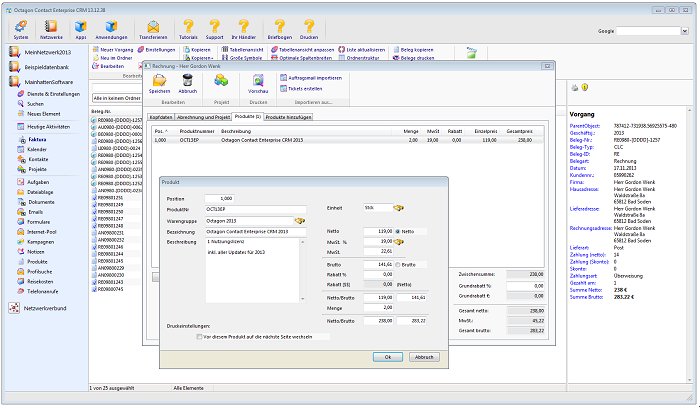
Task: Click the Position input field
Action: pos(219,199)
